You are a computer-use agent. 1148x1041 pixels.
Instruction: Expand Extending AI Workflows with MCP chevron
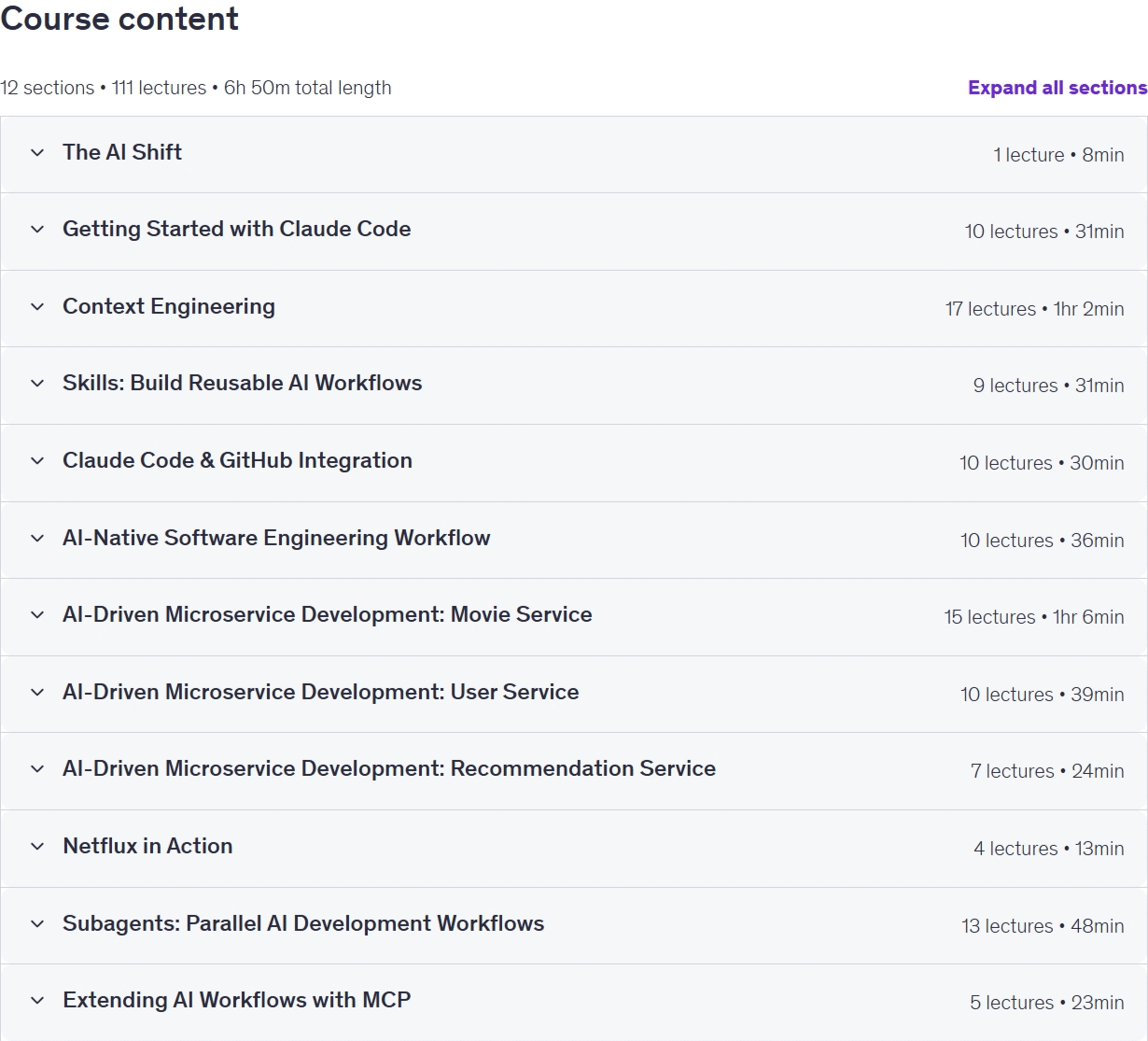click(x=37, y=1001)
